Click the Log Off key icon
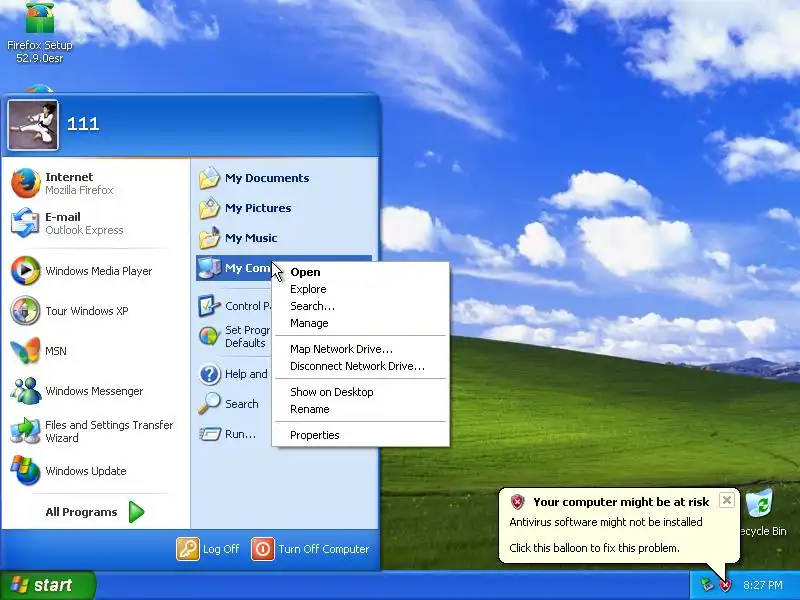Image resolution: width=800 pixels, height=600 pixels. (188, 549)
